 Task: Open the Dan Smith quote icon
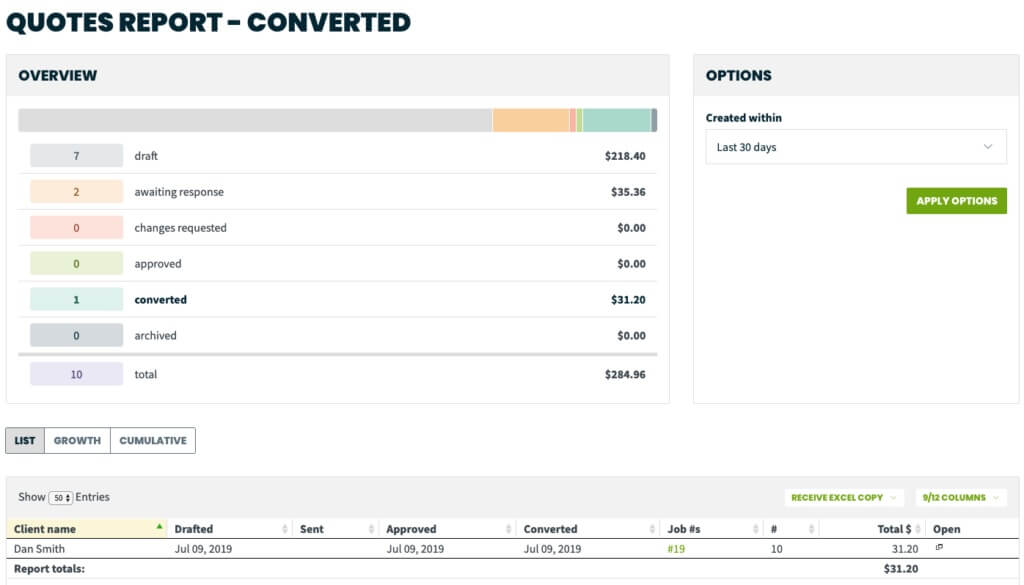(939, 547)
